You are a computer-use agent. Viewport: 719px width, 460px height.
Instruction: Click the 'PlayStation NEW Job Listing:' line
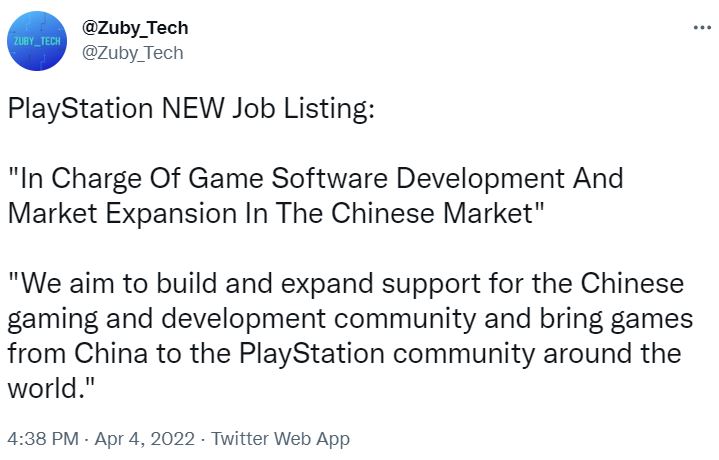pyautogui.click(x=191, y=109)
